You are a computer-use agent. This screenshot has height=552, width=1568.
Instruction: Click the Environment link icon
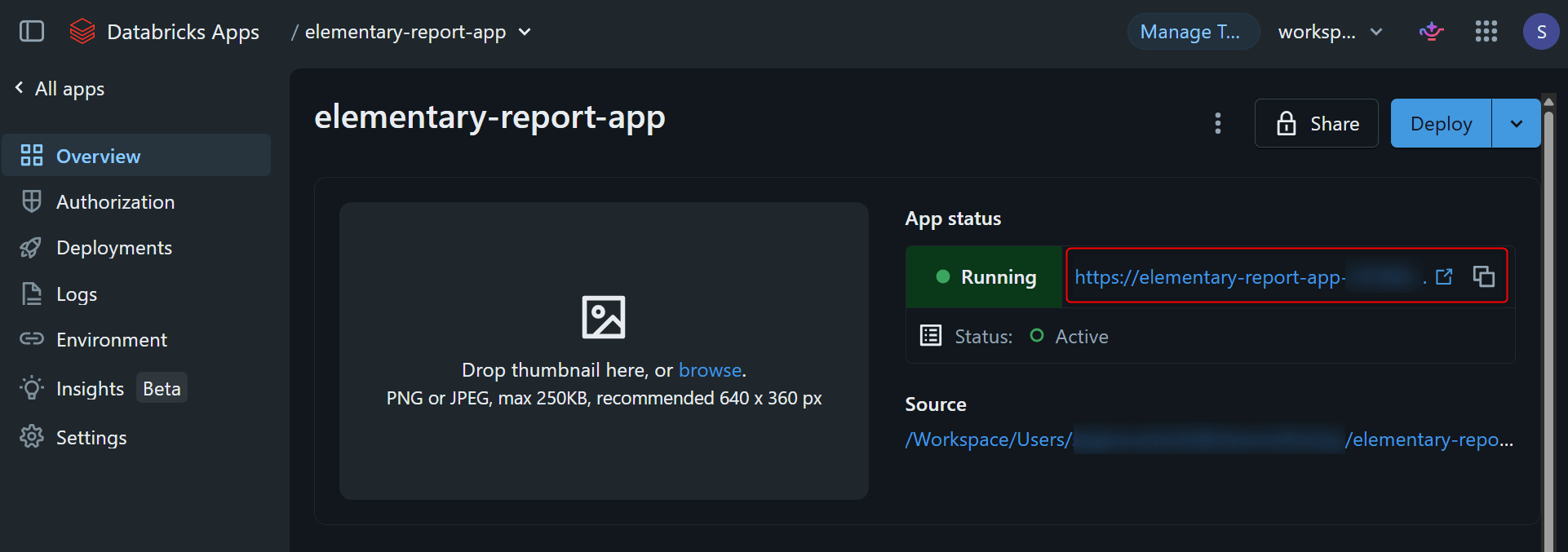click(32, 338)
